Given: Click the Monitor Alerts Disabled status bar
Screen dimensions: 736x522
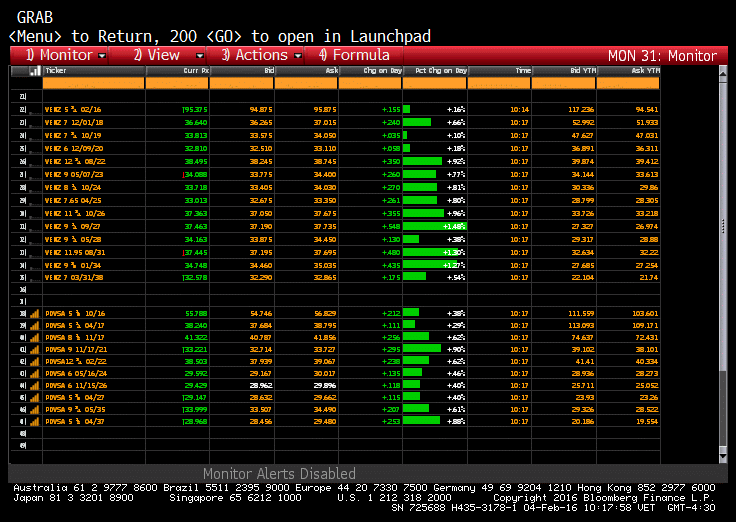Looking at the screenshot, I should tap(368, 473).
